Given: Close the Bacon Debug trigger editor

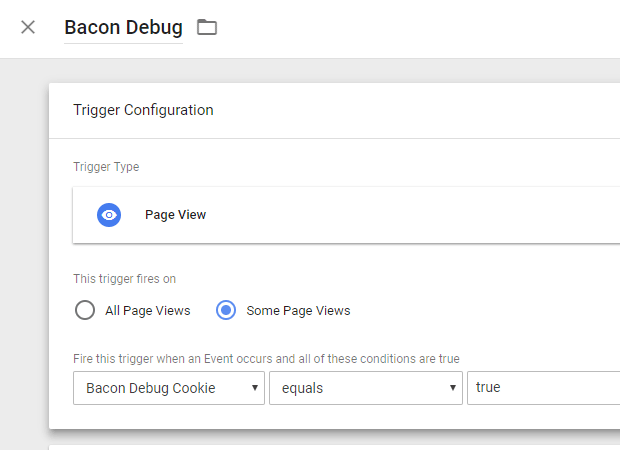Looking at the screenshot, I should [28, 27].
